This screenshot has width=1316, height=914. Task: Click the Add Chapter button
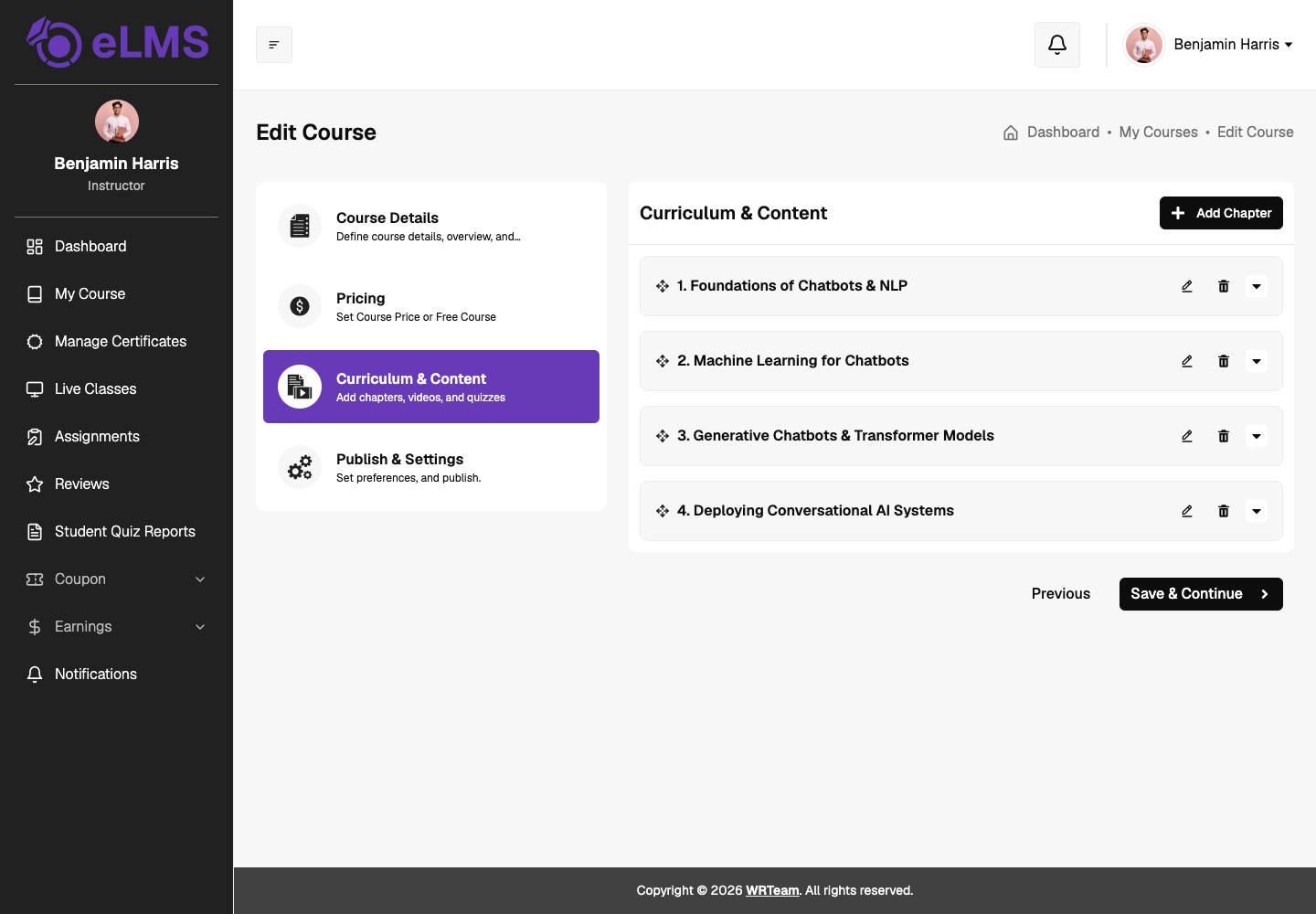click(x=1221, y=213)
